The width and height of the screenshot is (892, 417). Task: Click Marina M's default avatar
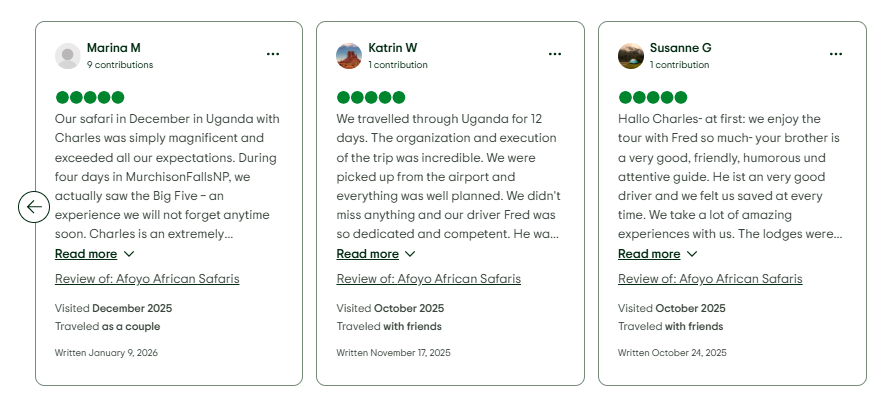(68, 56)
